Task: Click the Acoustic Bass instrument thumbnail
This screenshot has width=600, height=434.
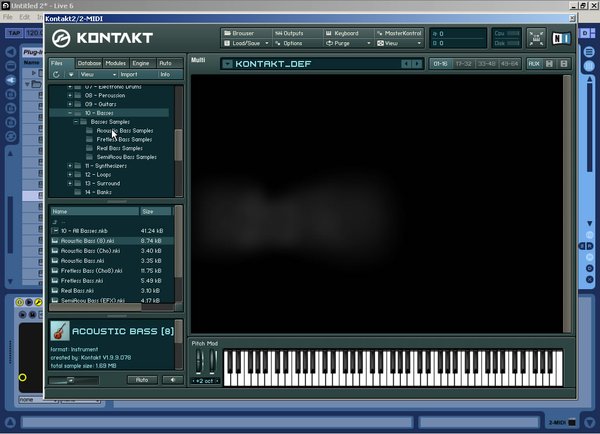Action: [x=60, y=331]
